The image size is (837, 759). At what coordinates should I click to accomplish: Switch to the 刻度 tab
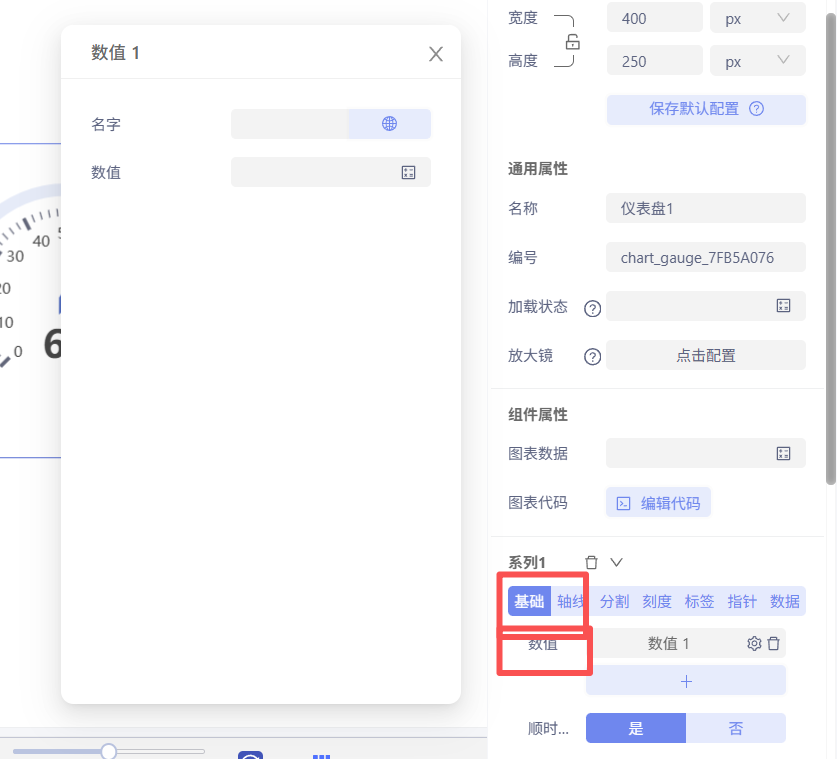coord(657,601)
